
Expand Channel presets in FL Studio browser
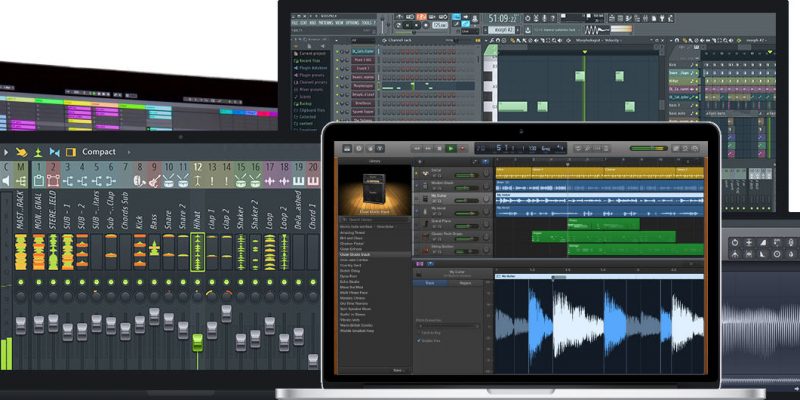(310, 83)
